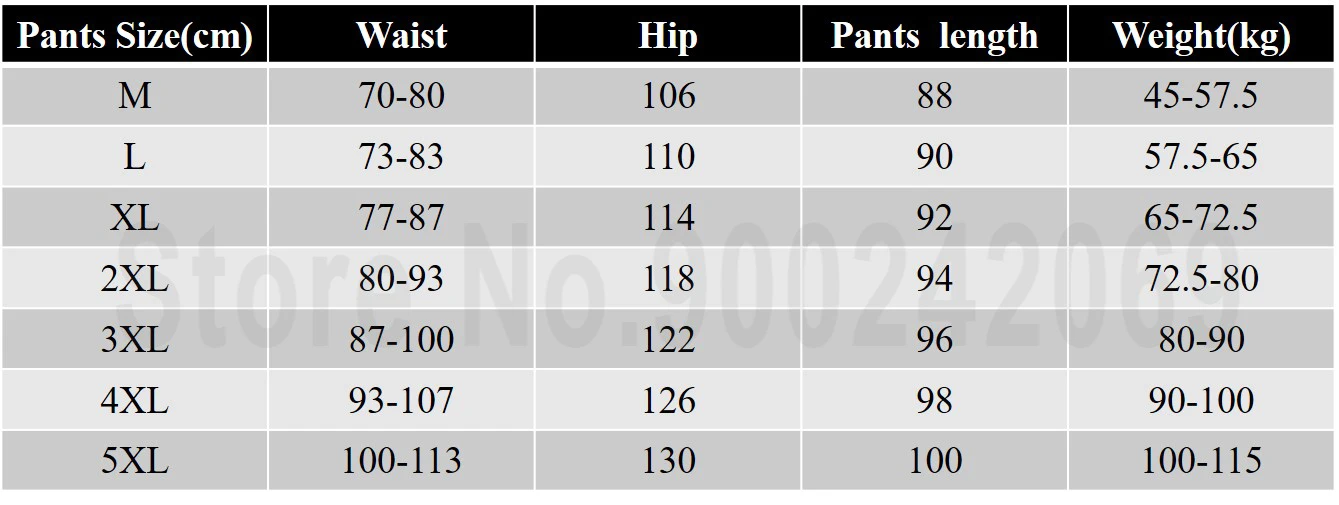Image resolution: width=1339 pixels, height=505 pixels.
Task: Click the L size cell
Action: [134, 157]
